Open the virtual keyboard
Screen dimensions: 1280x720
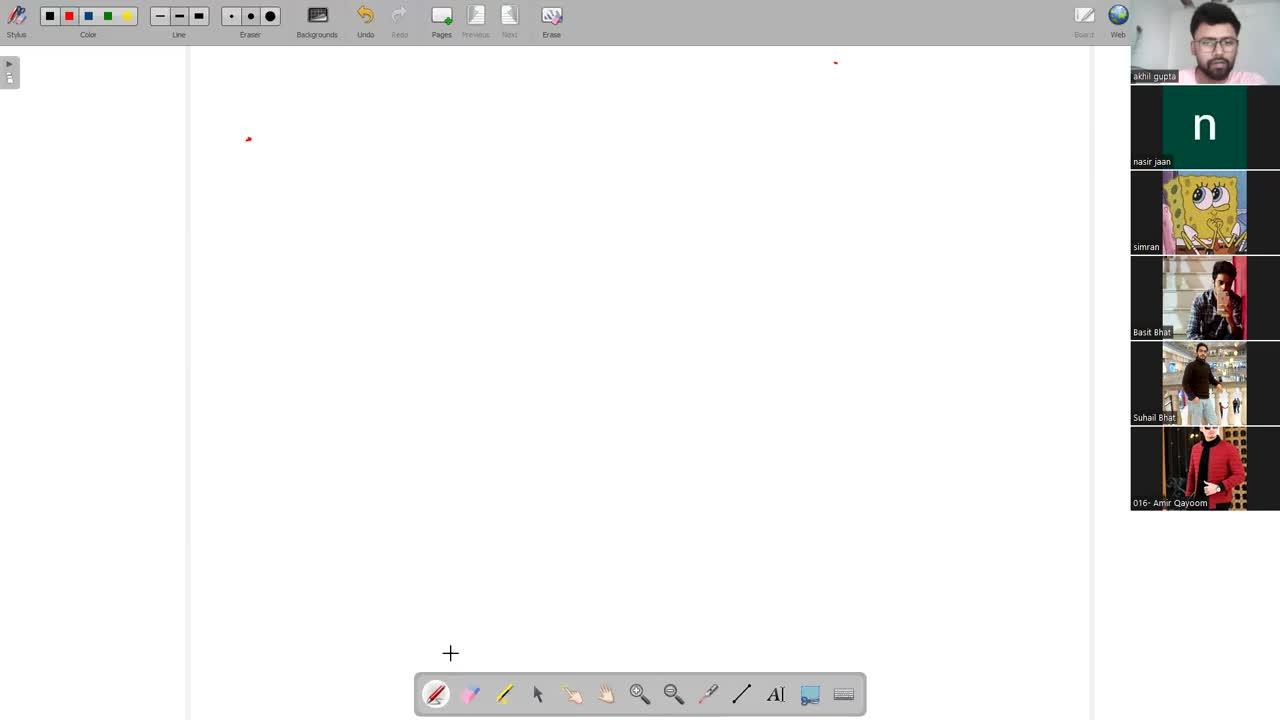(x=843, y=694)
